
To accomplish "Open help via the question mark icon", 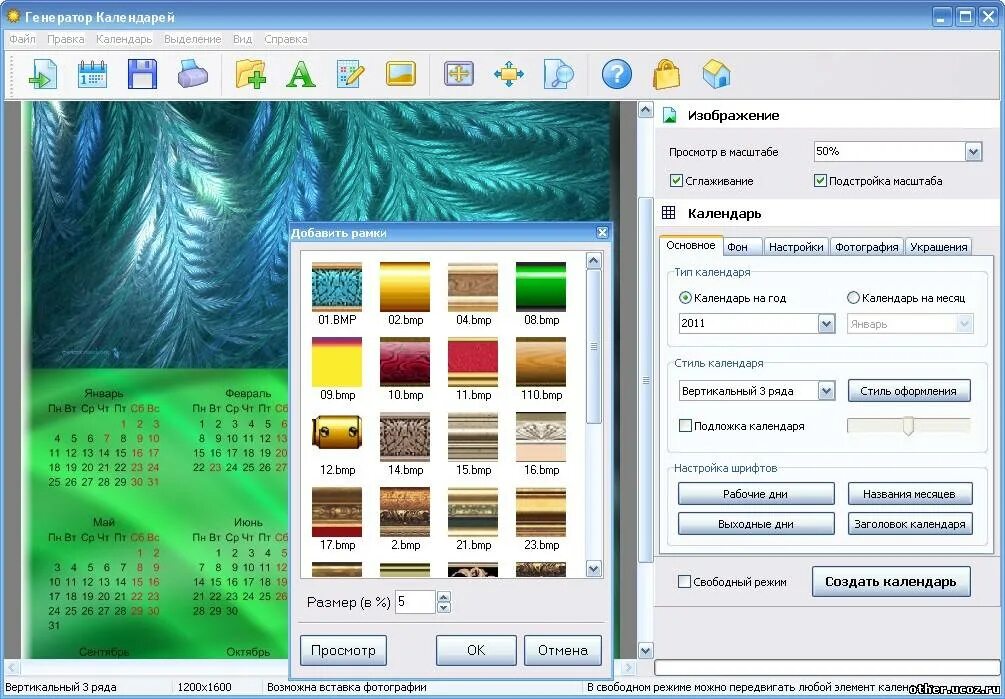I will coord(617,74).
